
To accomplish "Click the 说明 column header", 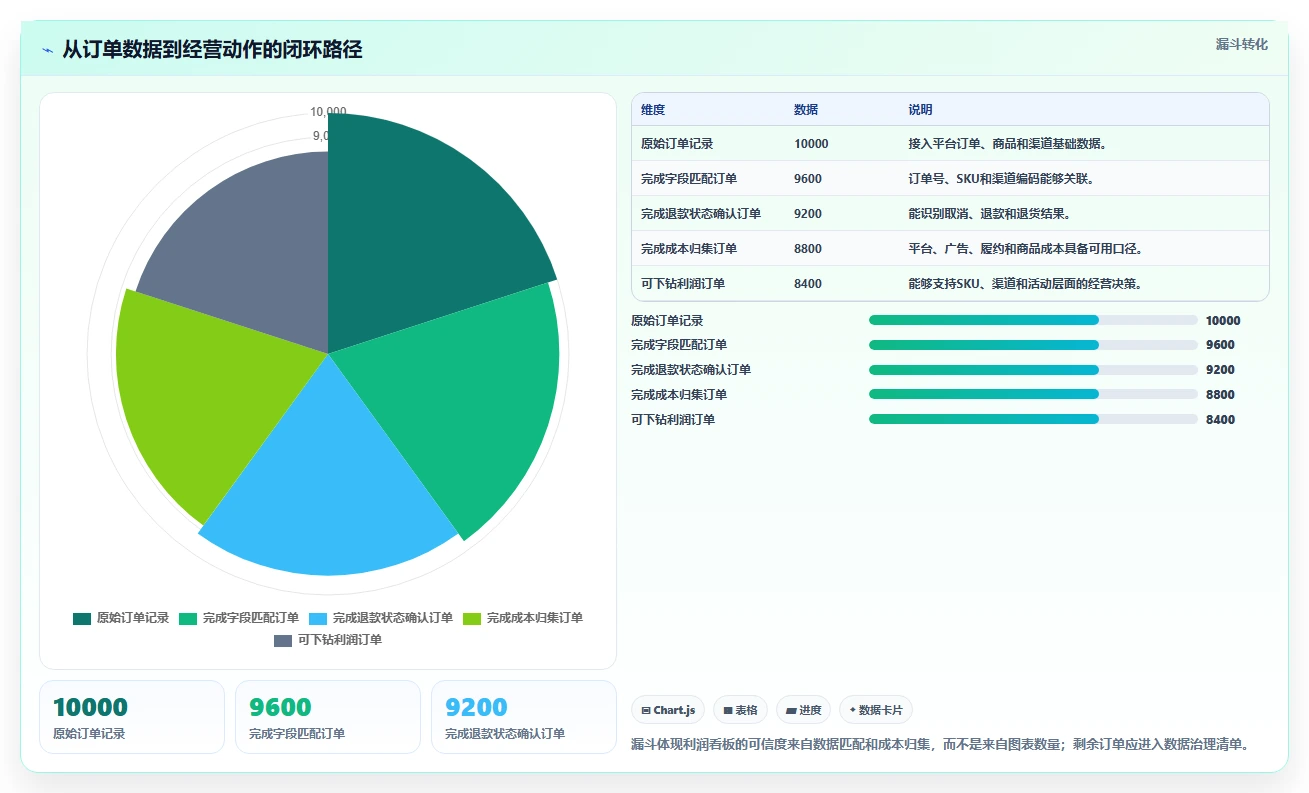I will (920, 110).
